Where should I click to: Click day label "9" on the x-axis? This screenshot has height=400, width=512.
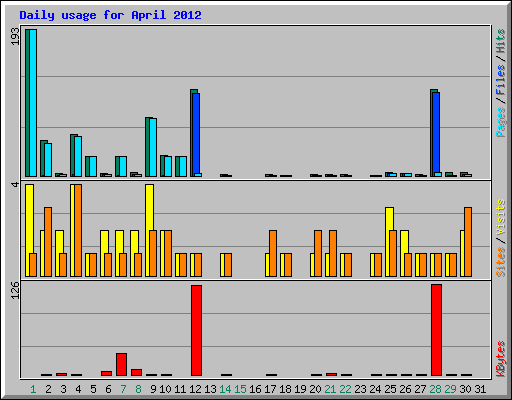pos(153,389)
